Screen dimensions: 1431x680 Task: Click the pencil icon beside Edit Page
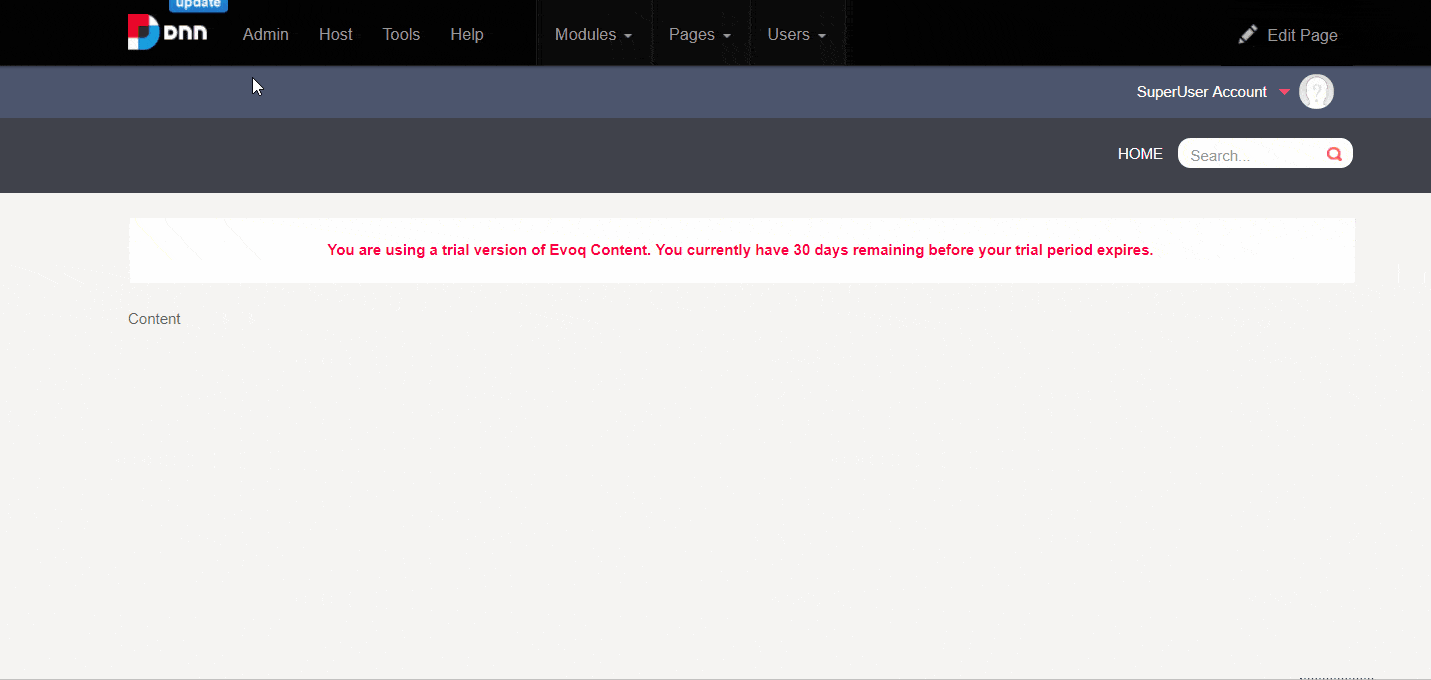click(1247, 35)
